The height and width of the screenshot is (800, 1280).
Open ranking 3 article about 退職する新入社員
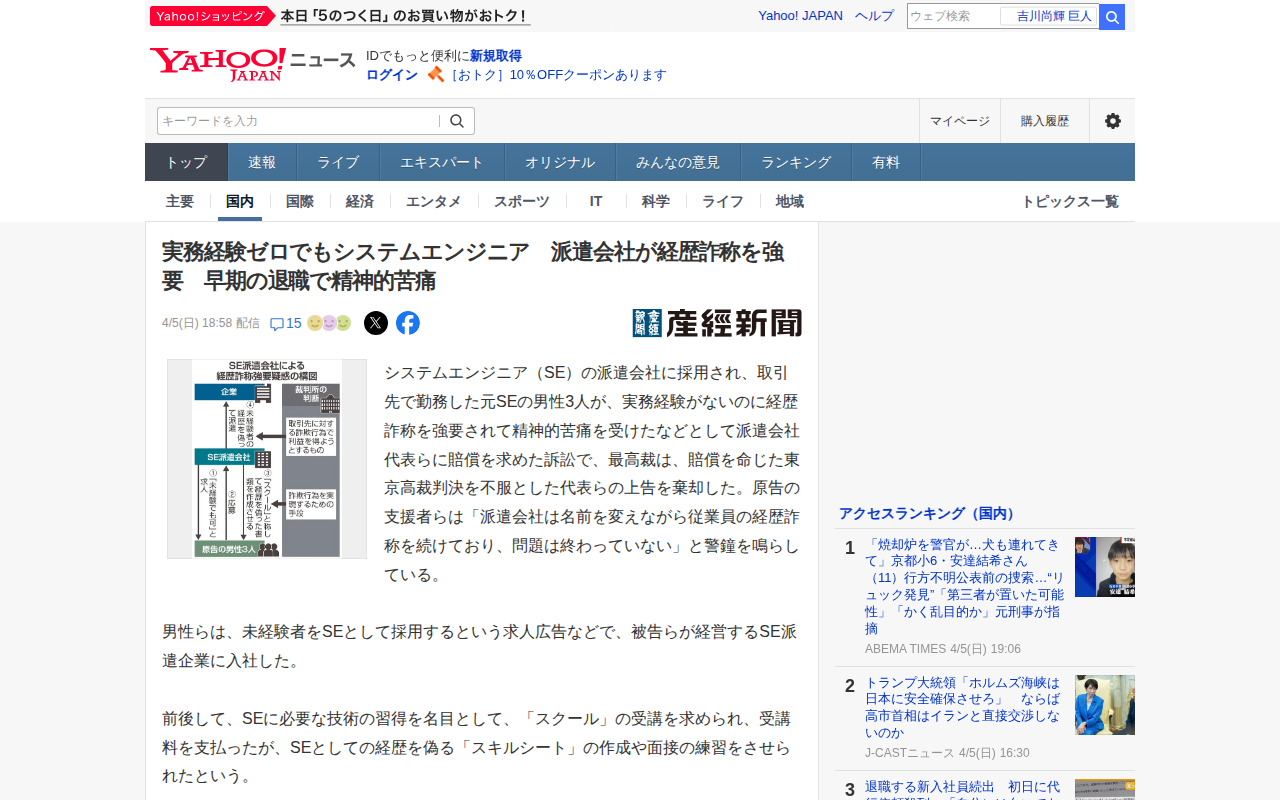[x=962, y=790]
